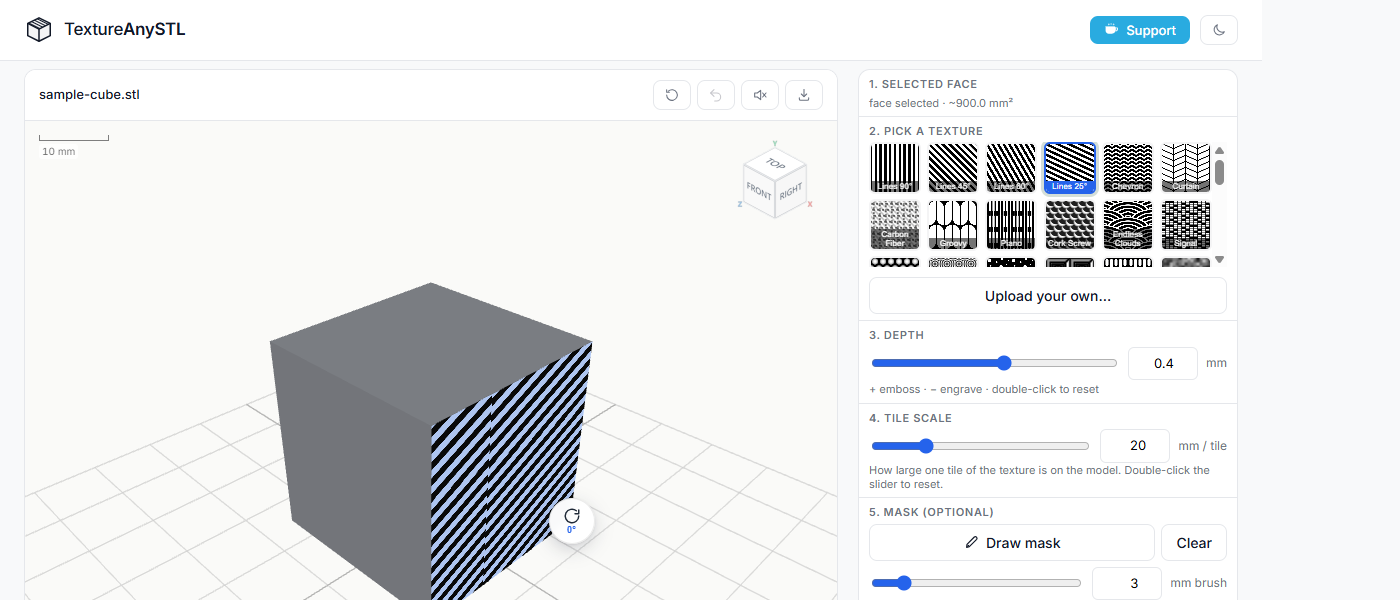Pick the Endless Clouds texture
Image resolution: width=1400 pixels, height=600 pixels.
pyautogui.click(x=1128, y=225)
